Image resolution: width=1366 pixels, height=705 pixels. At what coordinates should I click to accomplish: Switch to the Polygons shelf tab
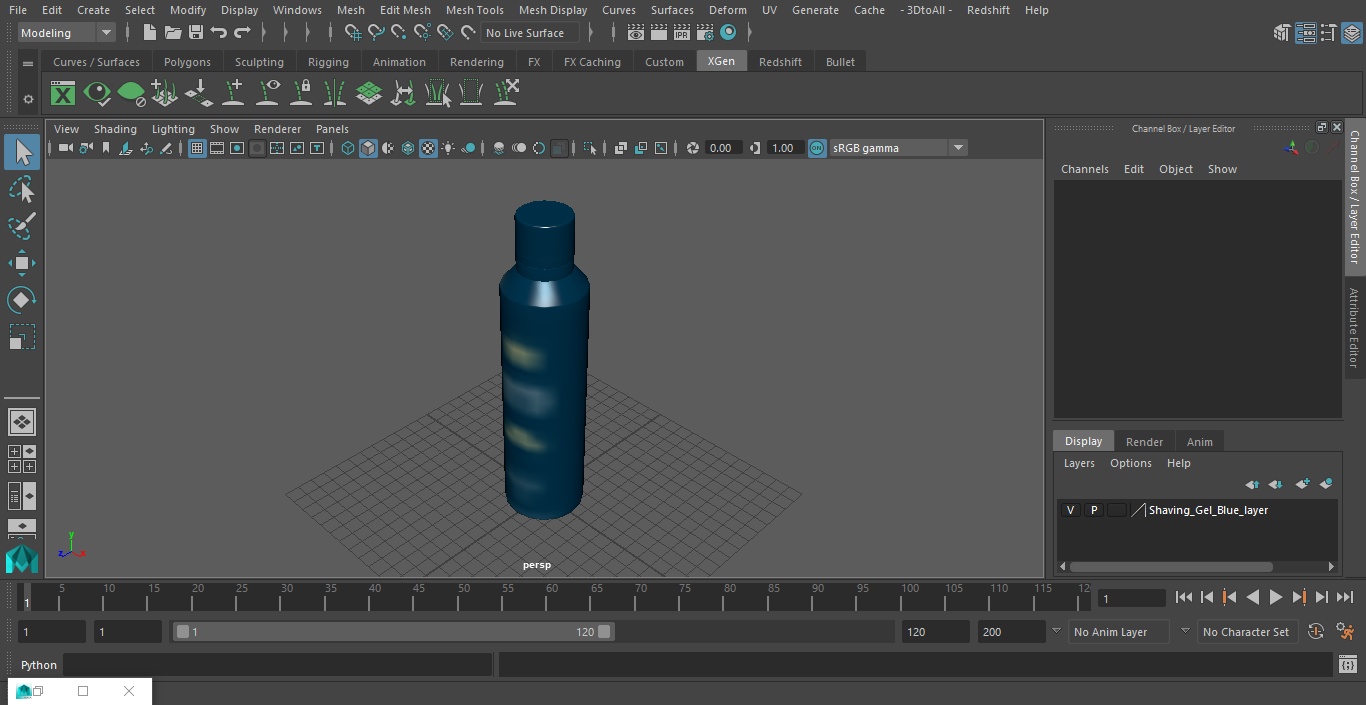(187, 62)
